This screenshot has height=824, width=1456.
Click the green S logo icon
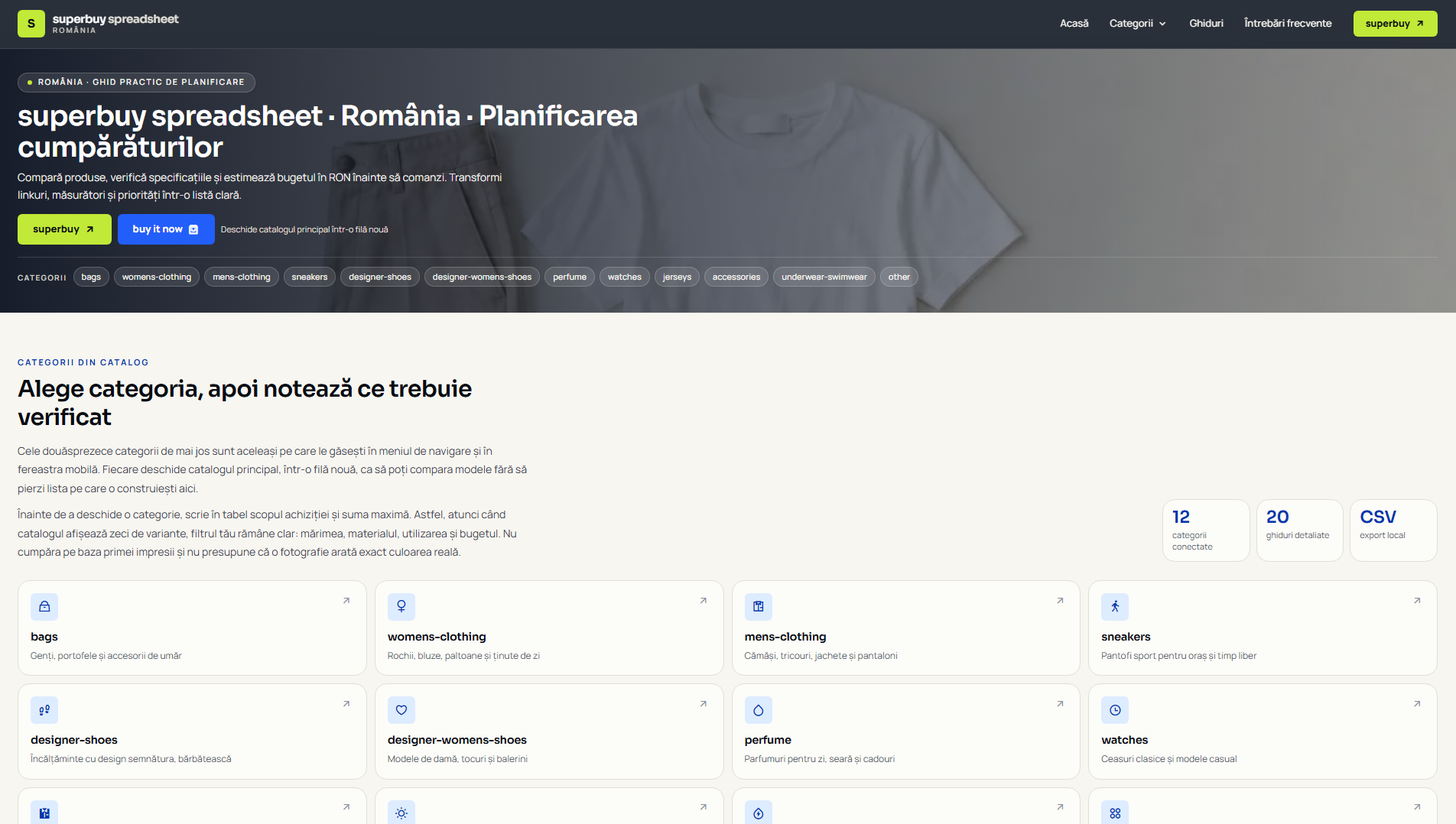(x=31, y=24)
